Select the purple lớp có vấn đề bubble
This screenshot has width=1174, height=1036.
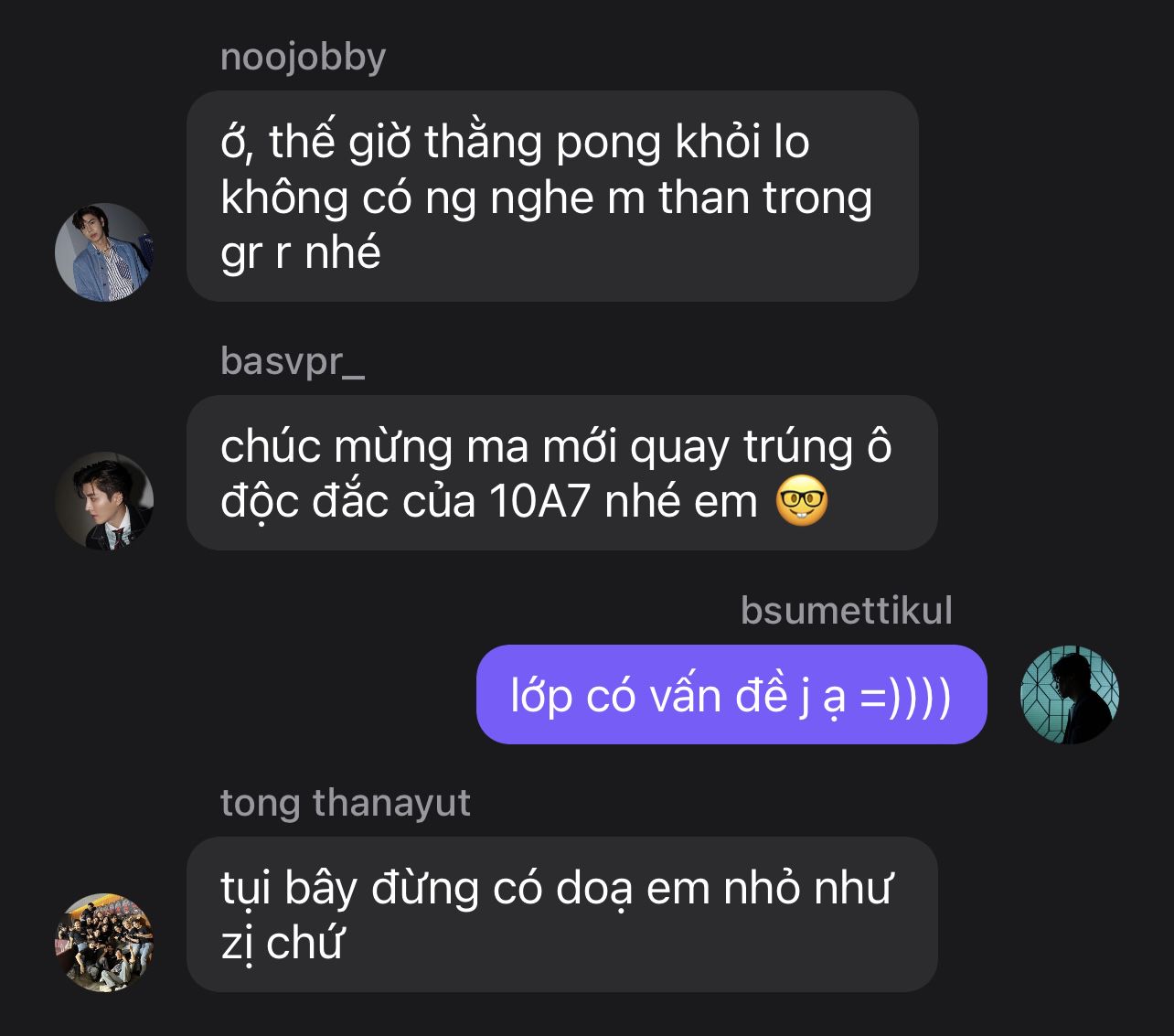pyautogui.click(x=731, y=695)
